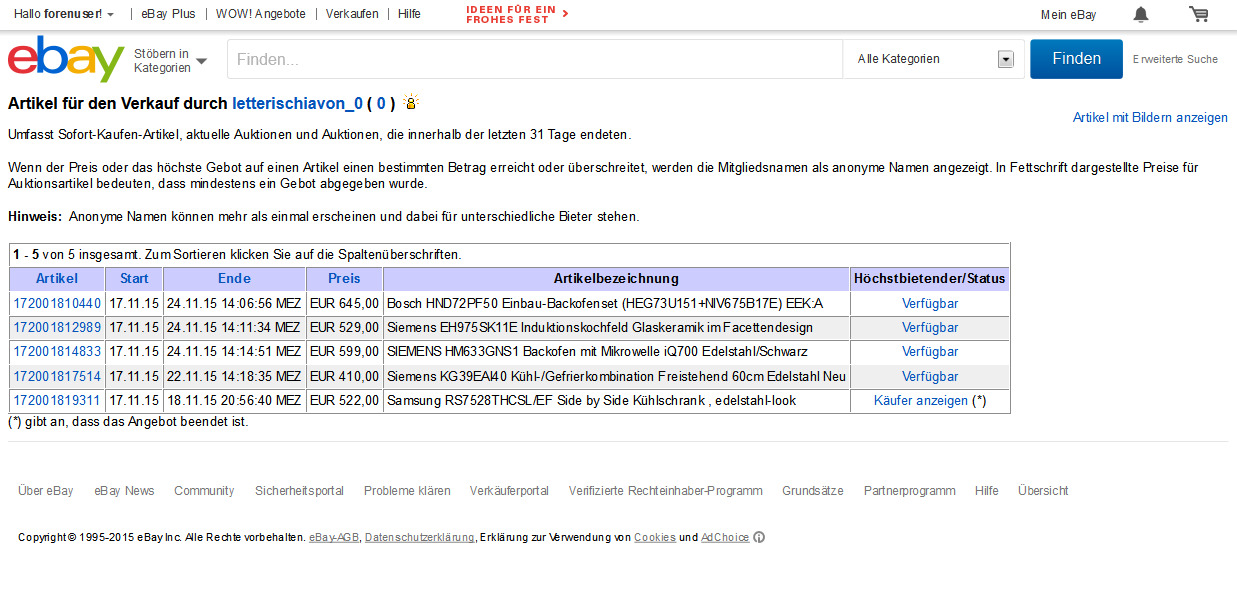This screenshot has width=1237, height=594.
Task: Open the eBay-AGB link
Action: coord(333,538)
